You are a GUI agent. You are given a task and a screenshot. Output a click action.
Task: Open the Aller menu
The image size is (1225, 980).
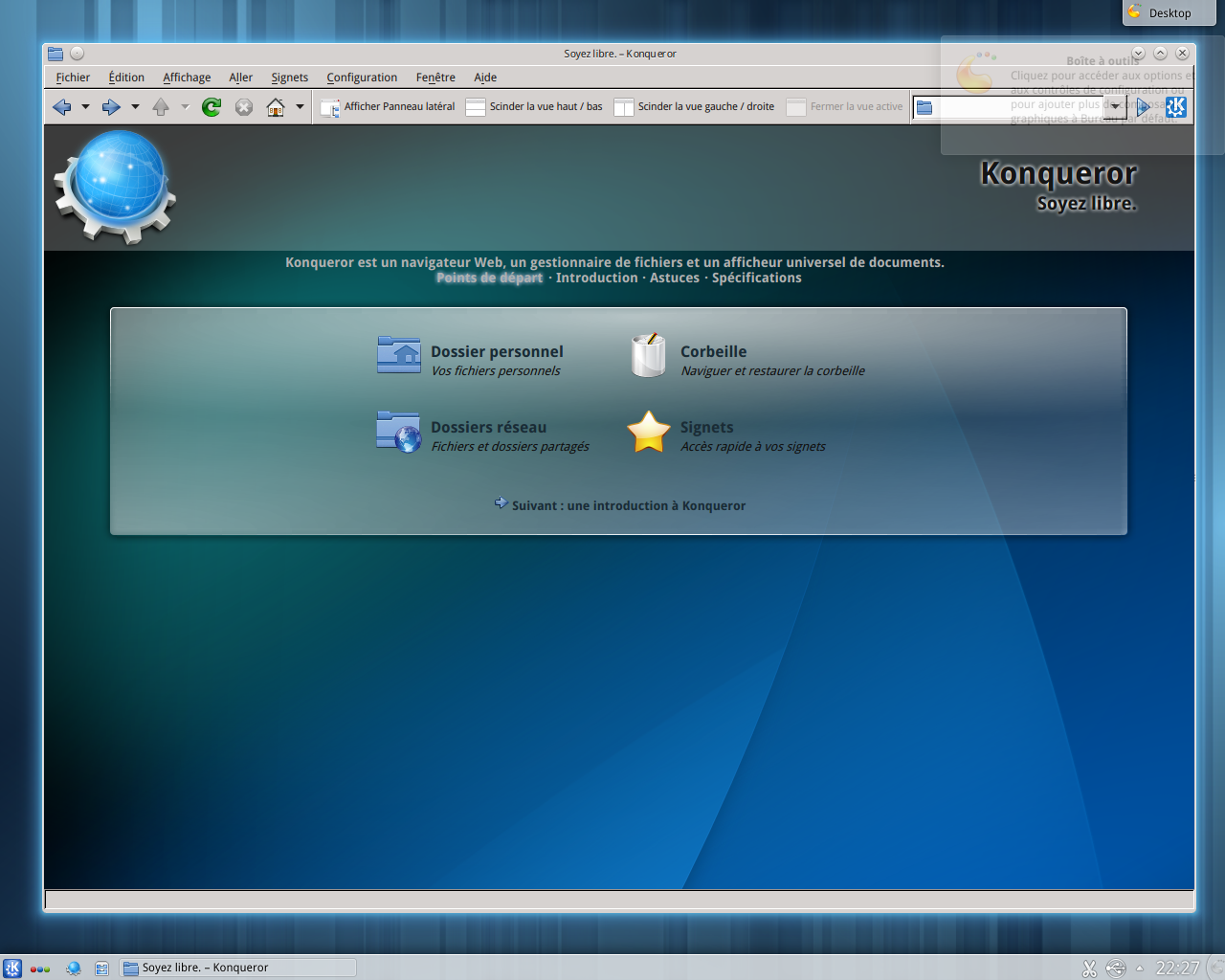[x=240, y=78]
